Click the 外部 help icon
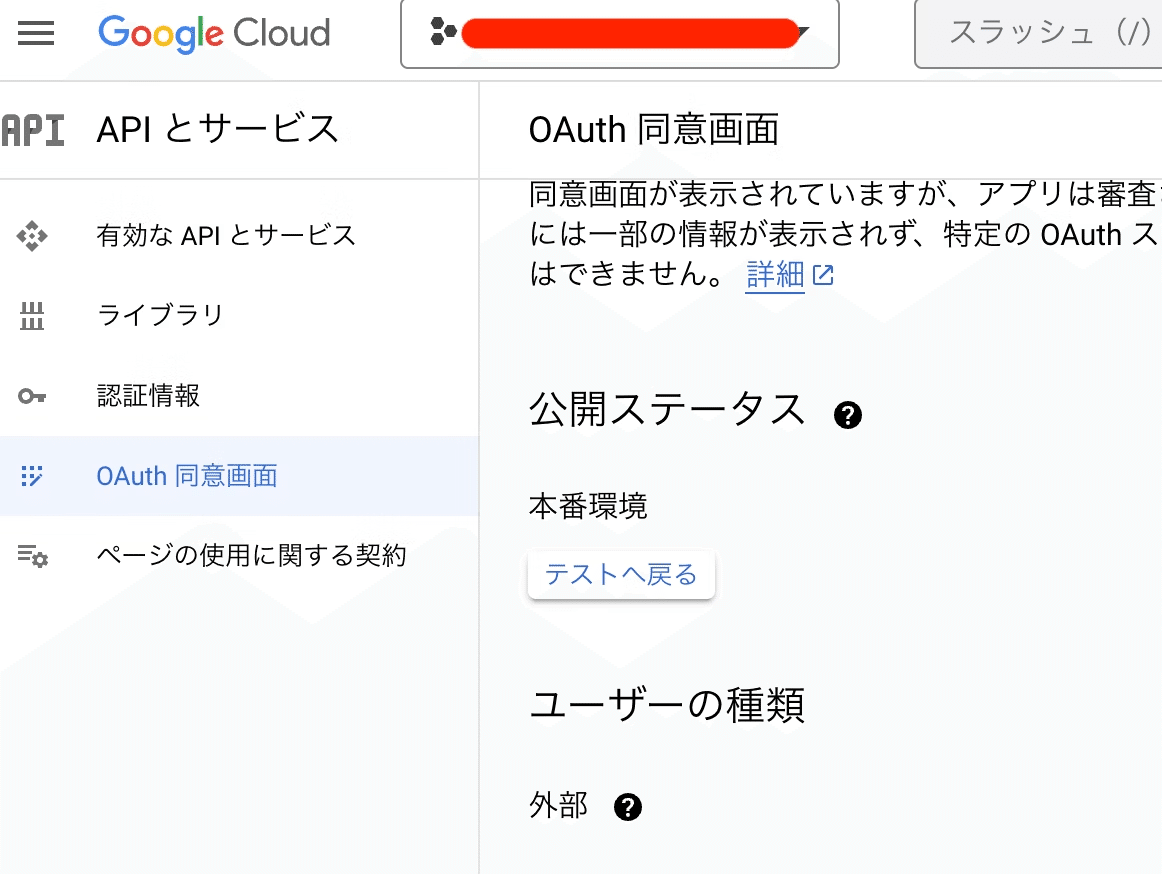The width and height of the screenshot is (1162, 874). coord(628,806)
